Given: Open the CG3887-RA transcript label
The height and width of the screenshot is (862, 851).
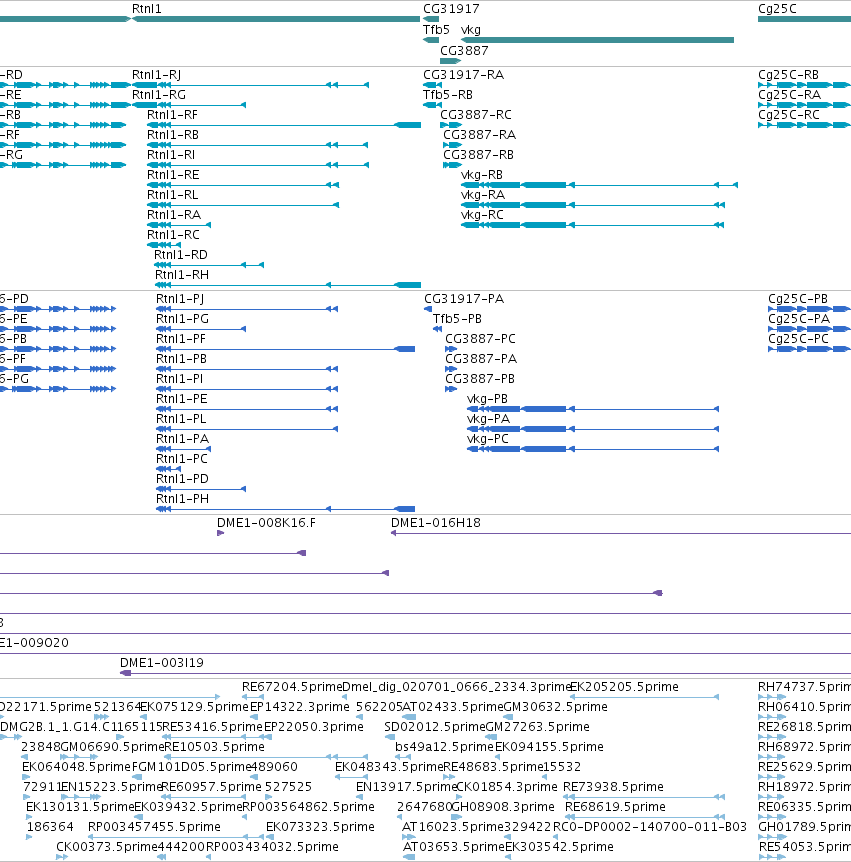Looking at the screenshot, I should click(479, 135).
